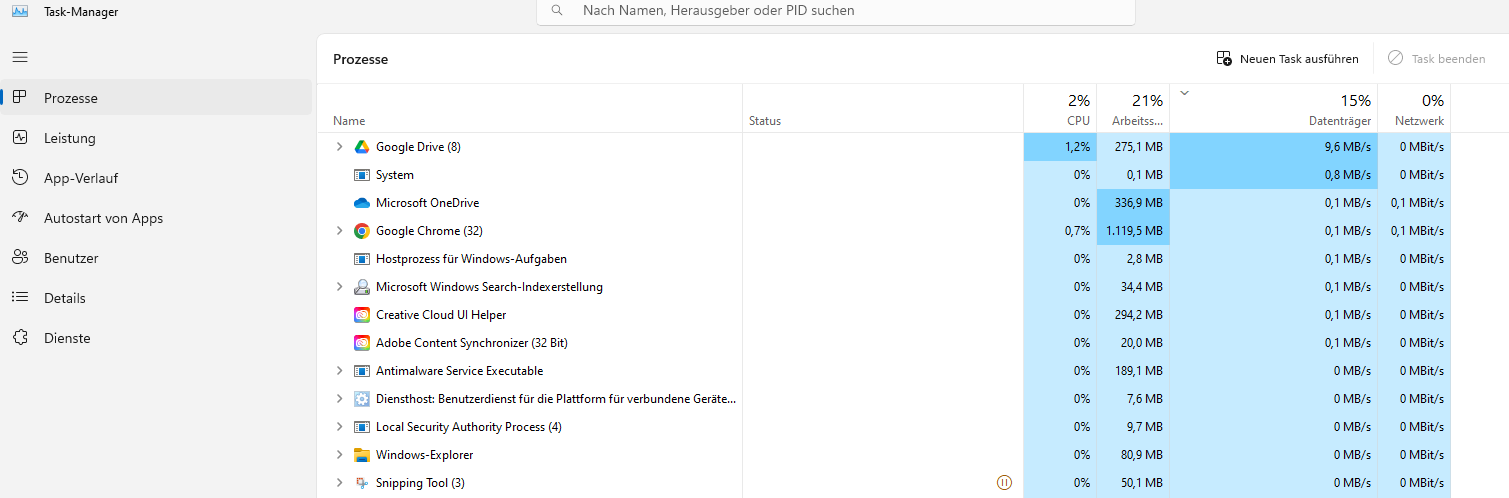Expand Local Security Authority Process (4)
The height and width of the screenshot is (498, 1509).
coord(339,427)
